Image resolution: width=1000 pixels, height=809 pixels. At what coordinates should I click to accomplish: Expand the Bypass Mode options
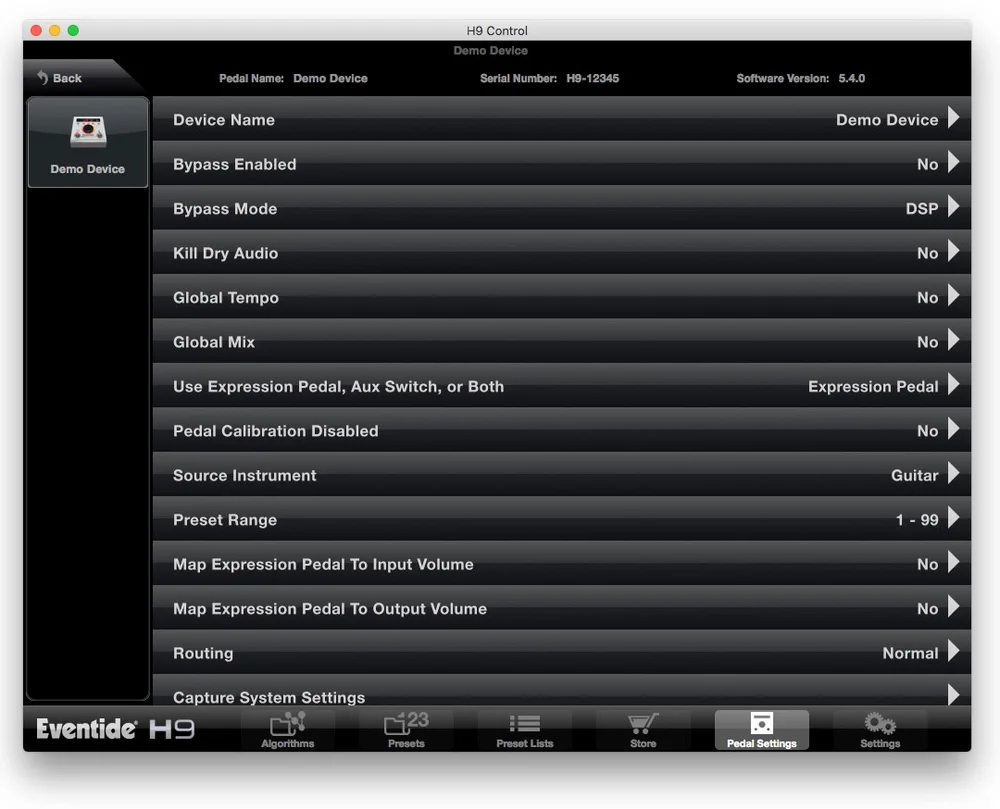pos(560,208)
